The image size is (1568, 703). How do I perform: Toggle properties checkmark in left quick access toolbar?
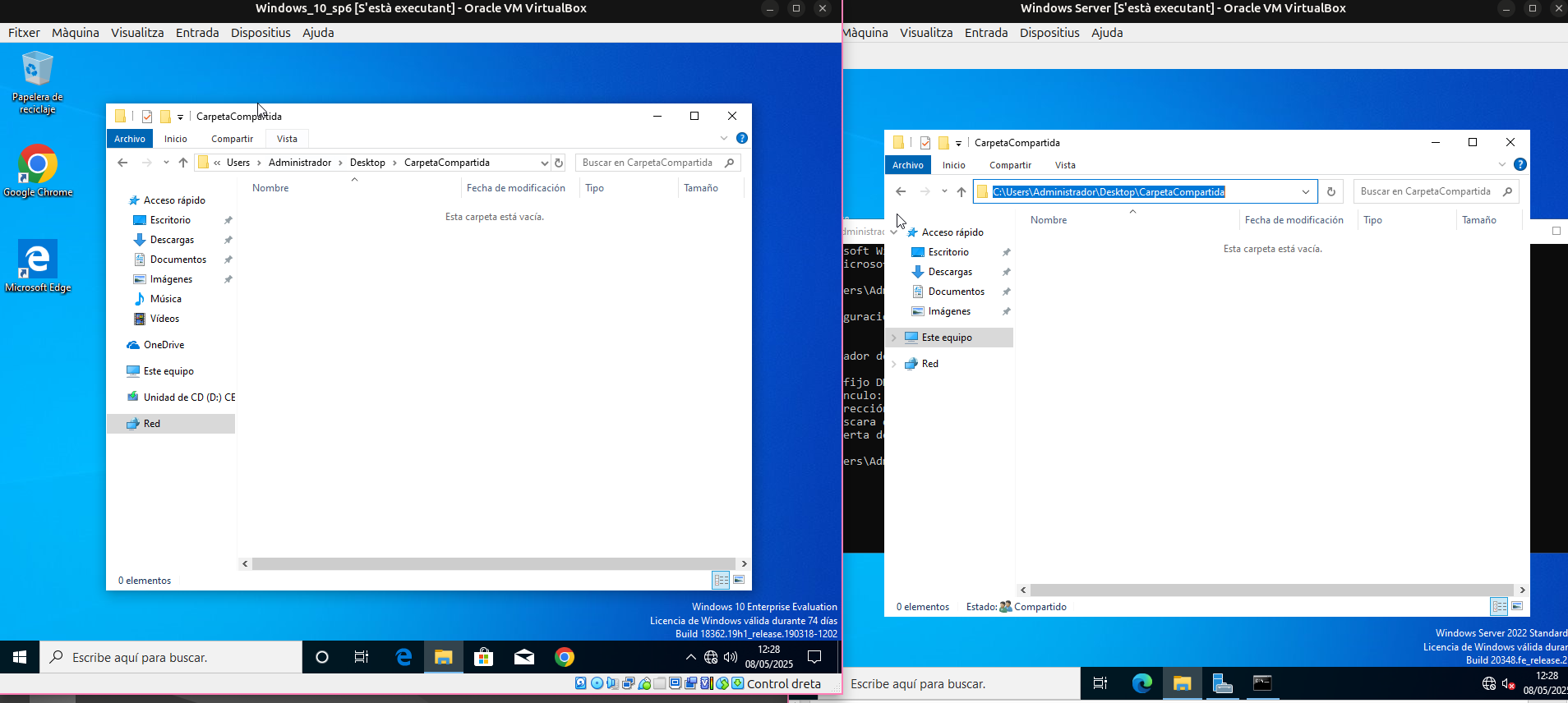(147, 117)
